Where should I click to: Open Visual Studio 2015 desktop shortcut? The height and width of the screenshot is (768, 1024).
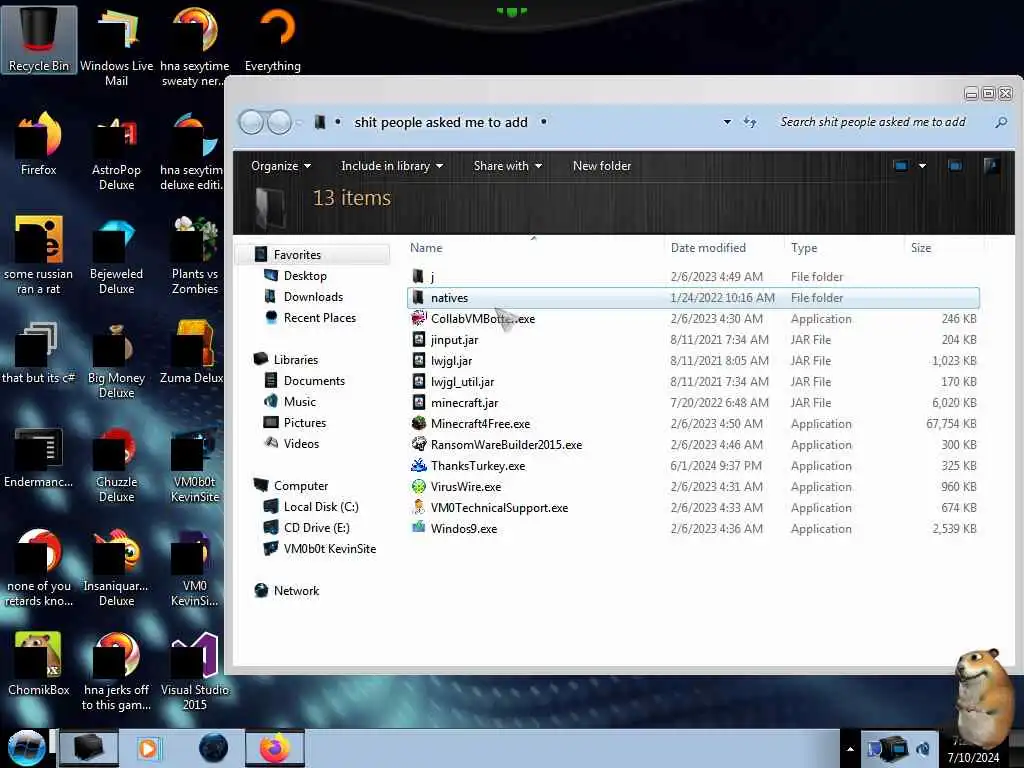[x=195, y=671]
